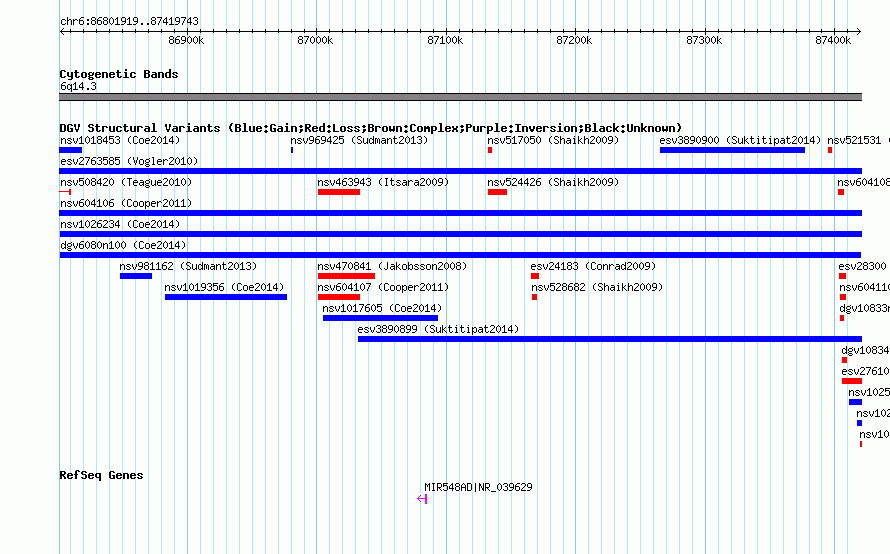Screen dimensions: 890x554
Task: Click the RefSeq Genes track title
Action: 101,475
